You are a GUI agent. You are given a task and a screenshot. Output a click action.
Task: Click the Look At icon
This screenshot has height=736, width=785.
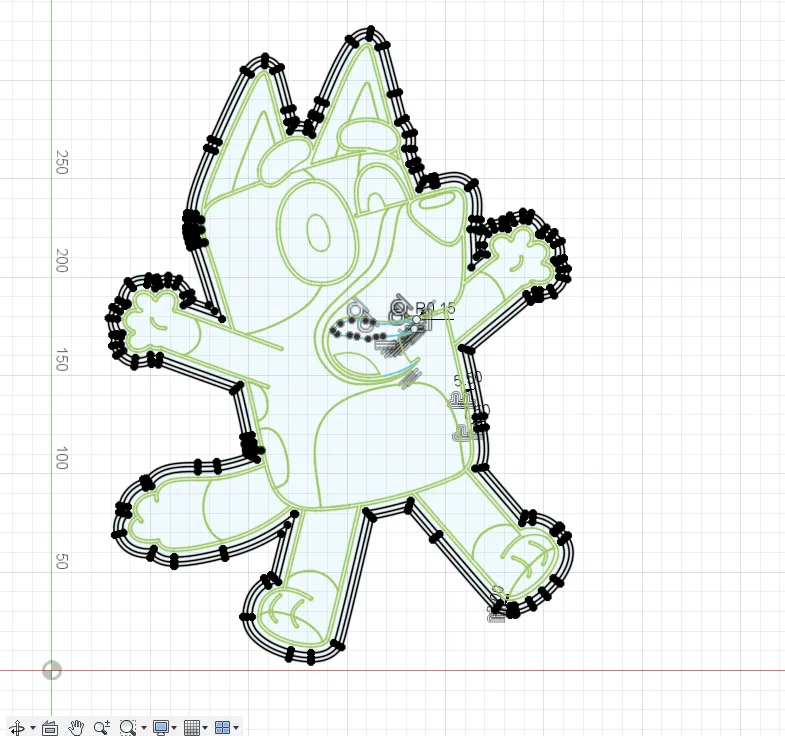pyautogui.click(x=50, y=728)
